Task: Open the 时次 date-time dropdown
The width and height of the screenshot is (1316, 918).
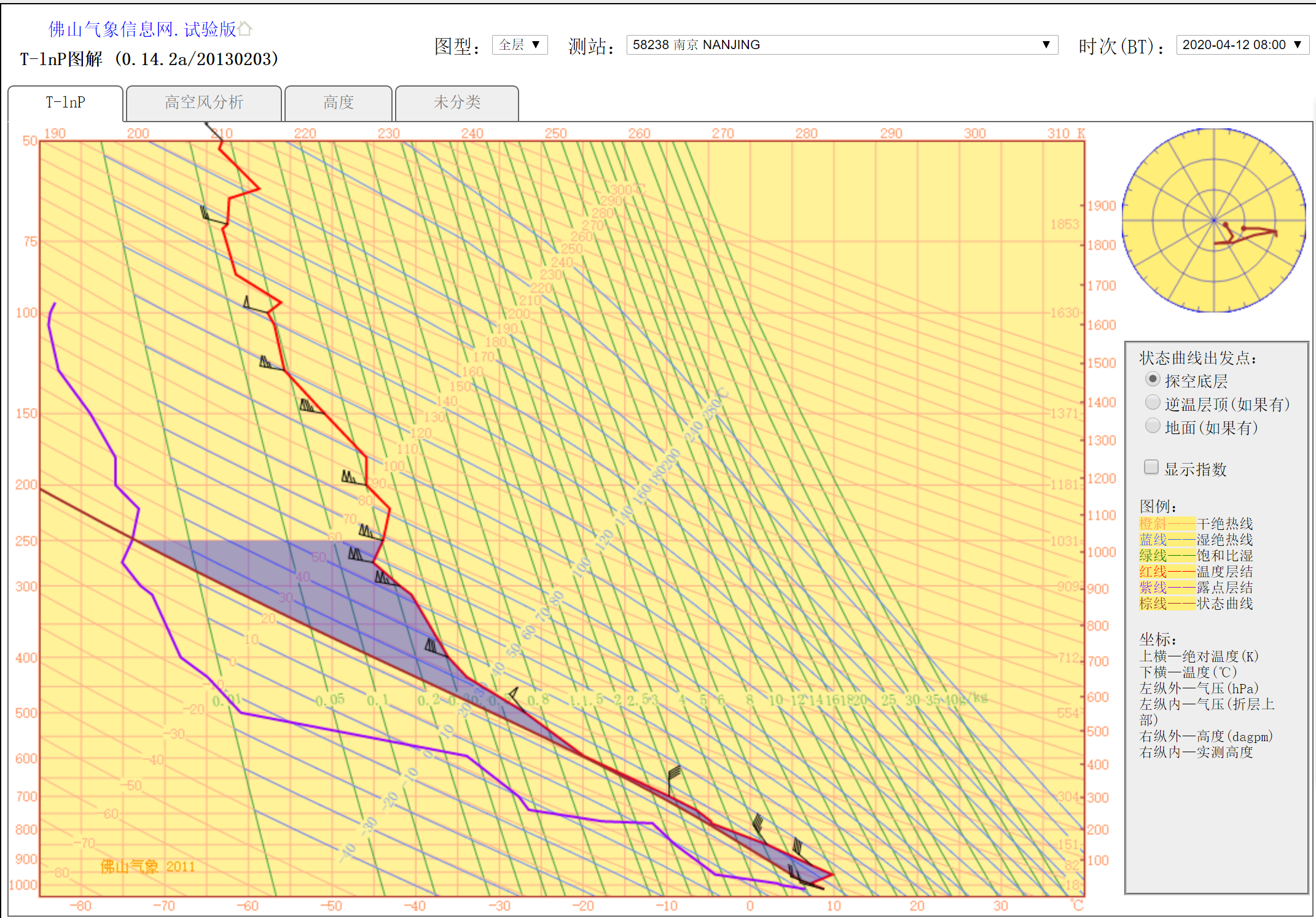Action: click(1242, 45)
